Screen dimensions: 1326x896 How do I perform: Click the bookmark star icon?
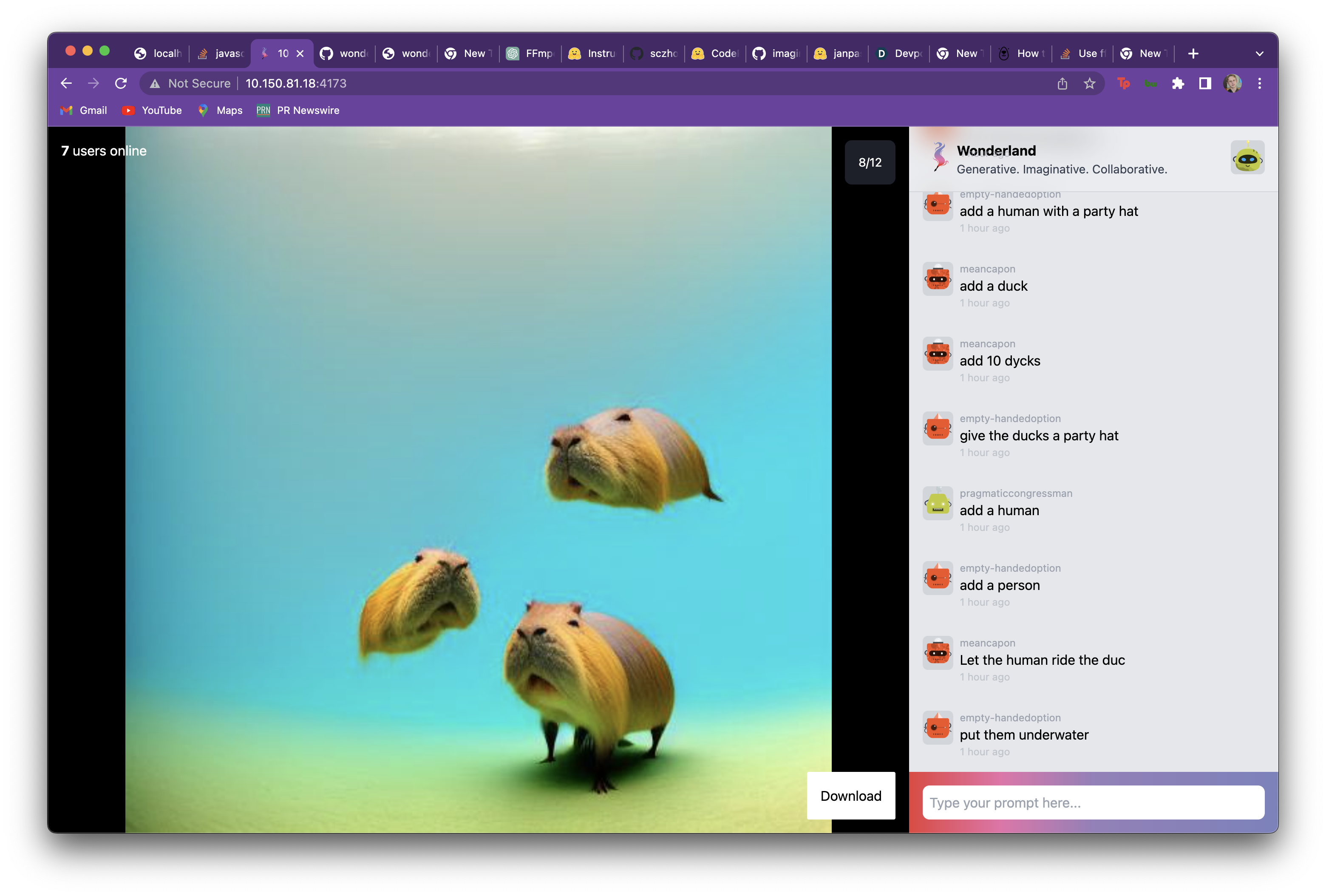[1089, 84]
